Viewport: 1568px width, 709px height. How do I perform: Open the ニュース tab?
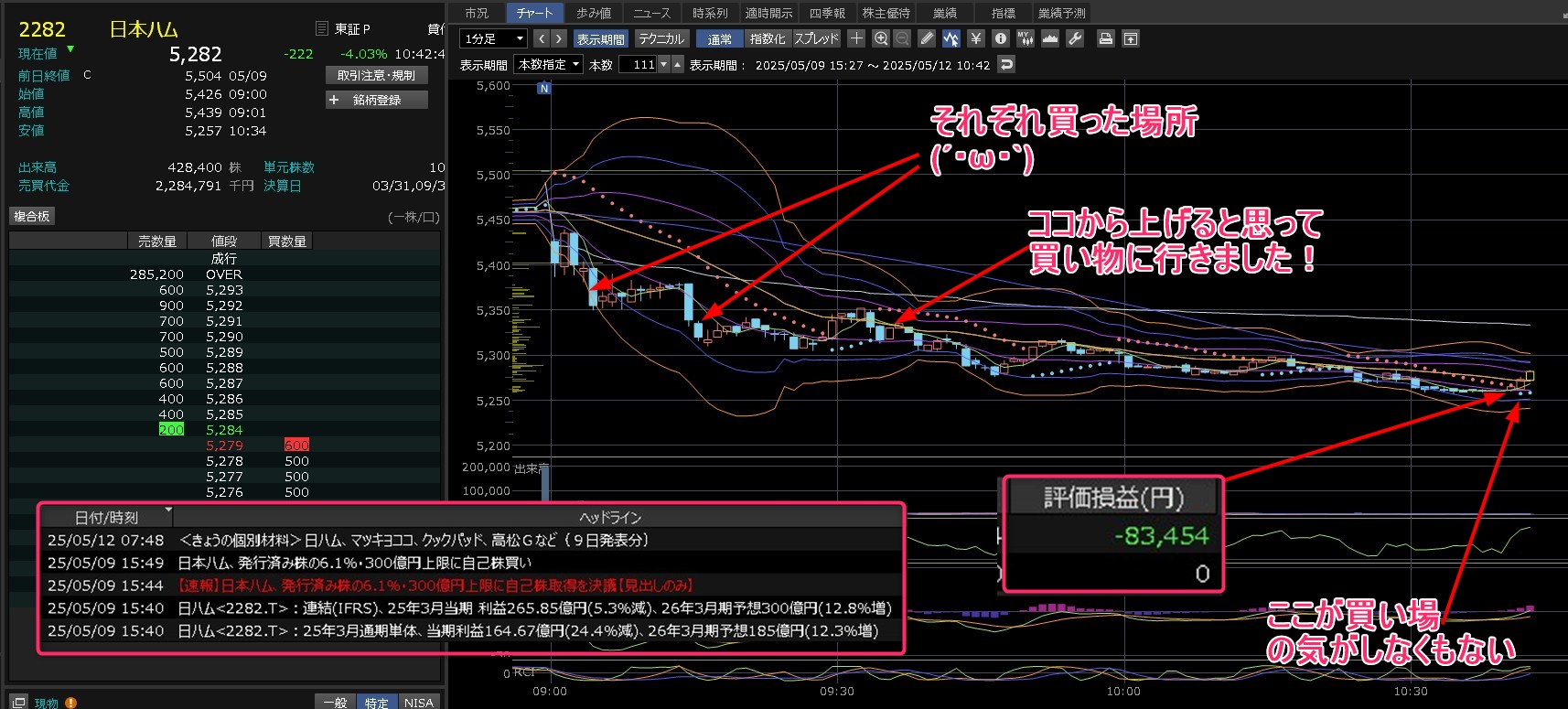coord(652,13)
